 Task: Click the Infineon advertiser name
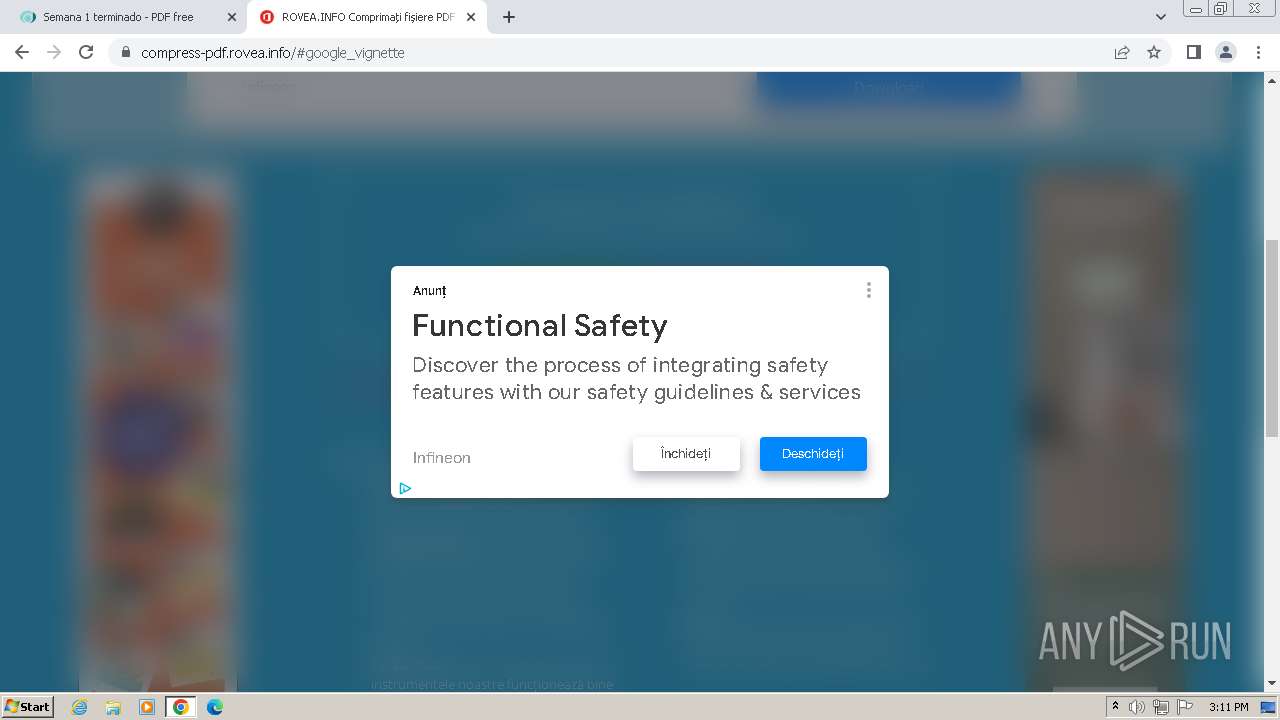[x=441, y=458]
